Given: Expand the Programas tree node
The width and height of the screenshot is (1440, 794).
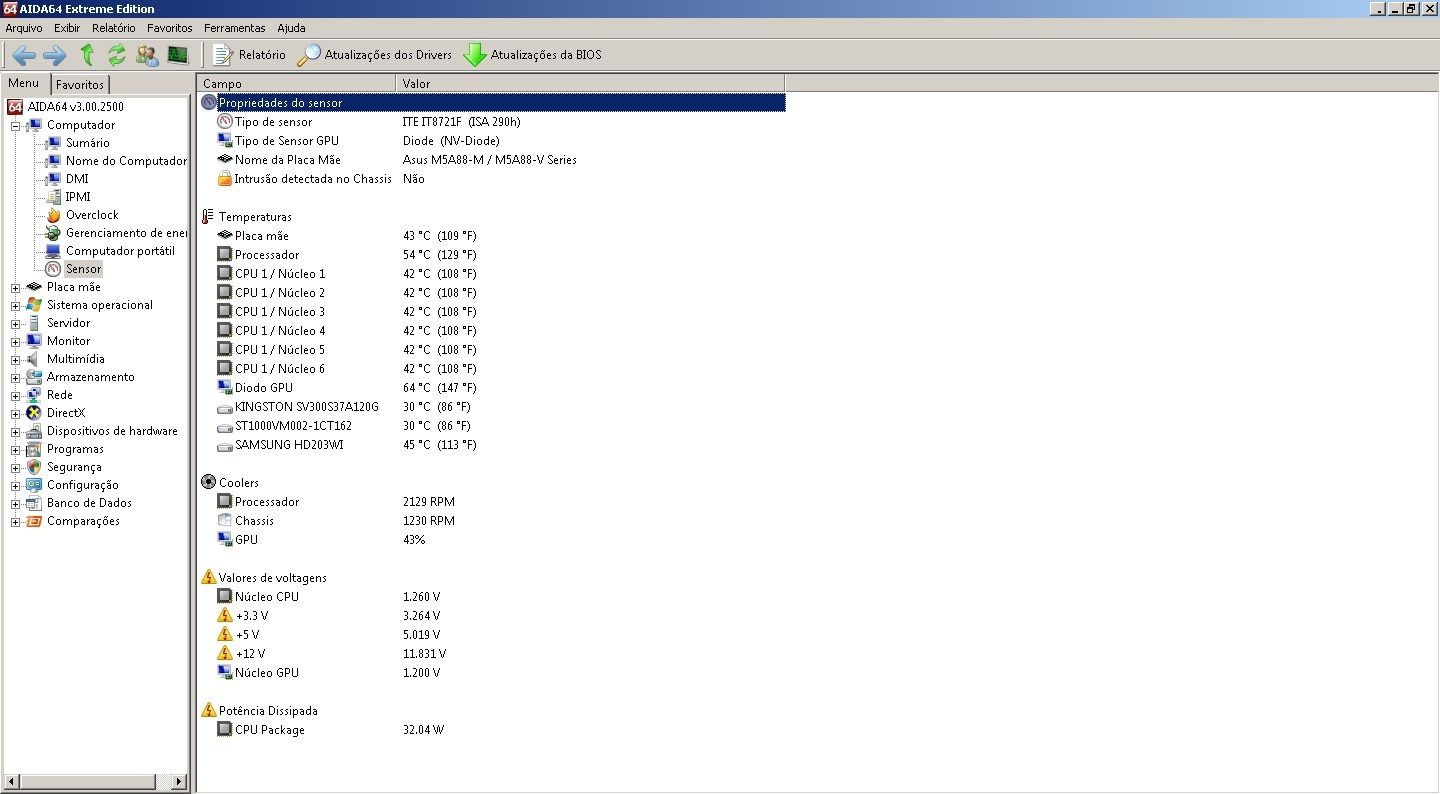Looking at the screenshot, I should point(16,450).
